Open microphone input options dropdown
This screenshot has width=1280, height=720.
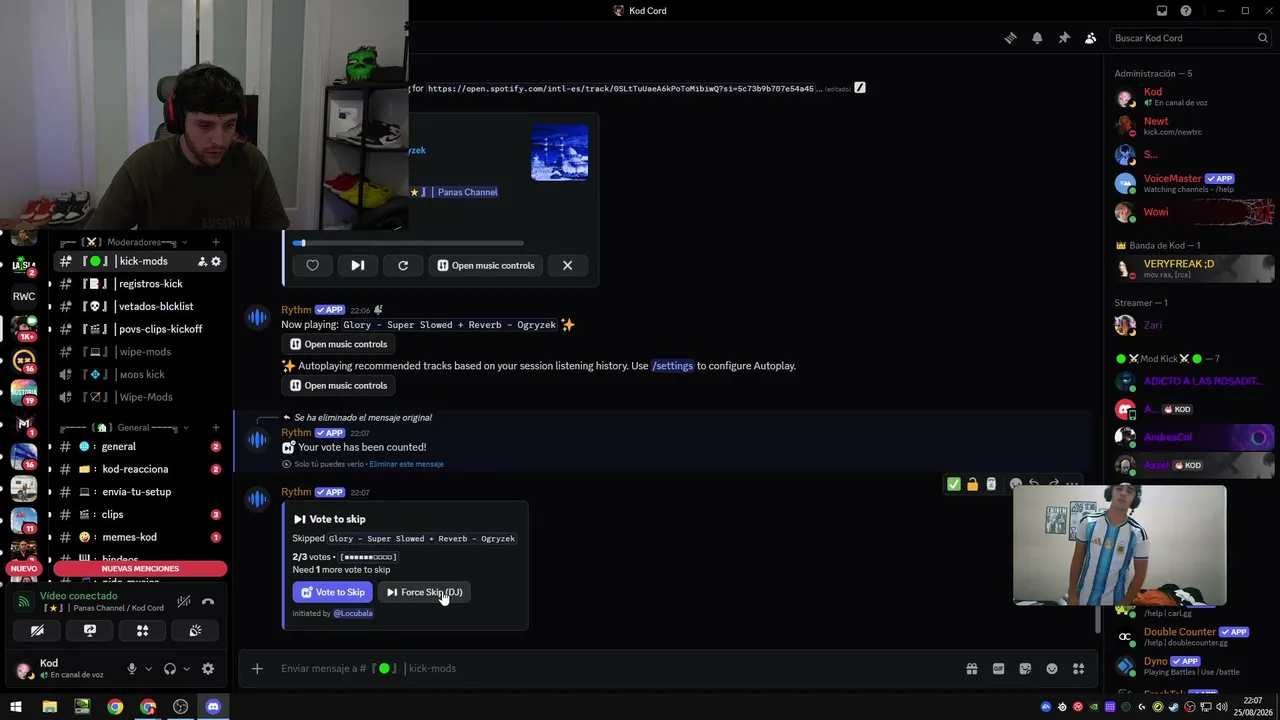tap(148, 669)
